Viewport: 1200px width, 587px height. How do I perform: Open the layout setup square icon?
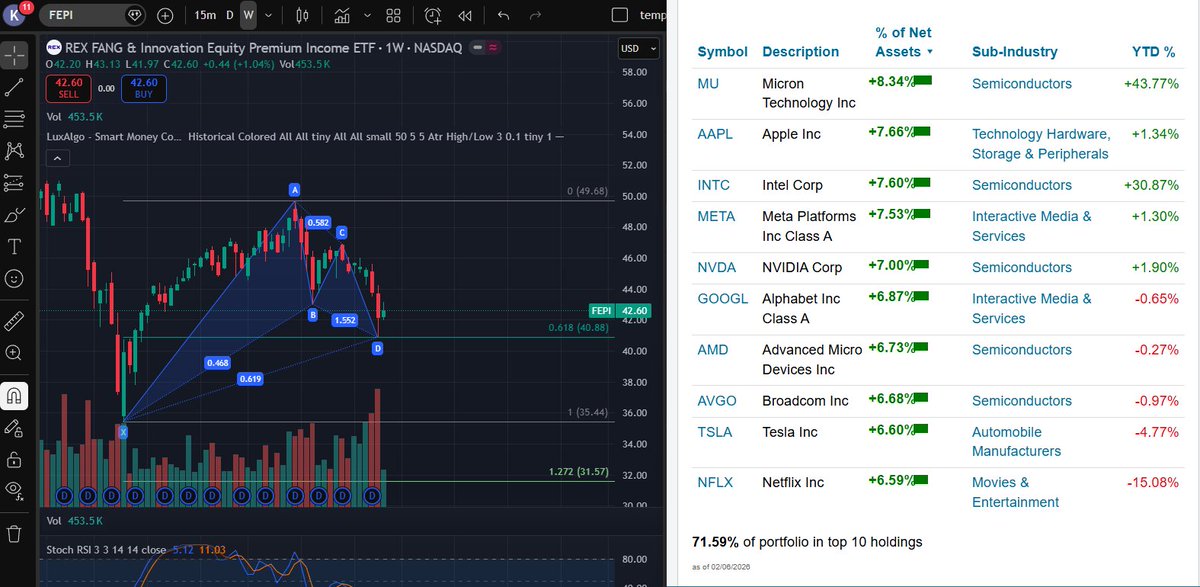620,16
